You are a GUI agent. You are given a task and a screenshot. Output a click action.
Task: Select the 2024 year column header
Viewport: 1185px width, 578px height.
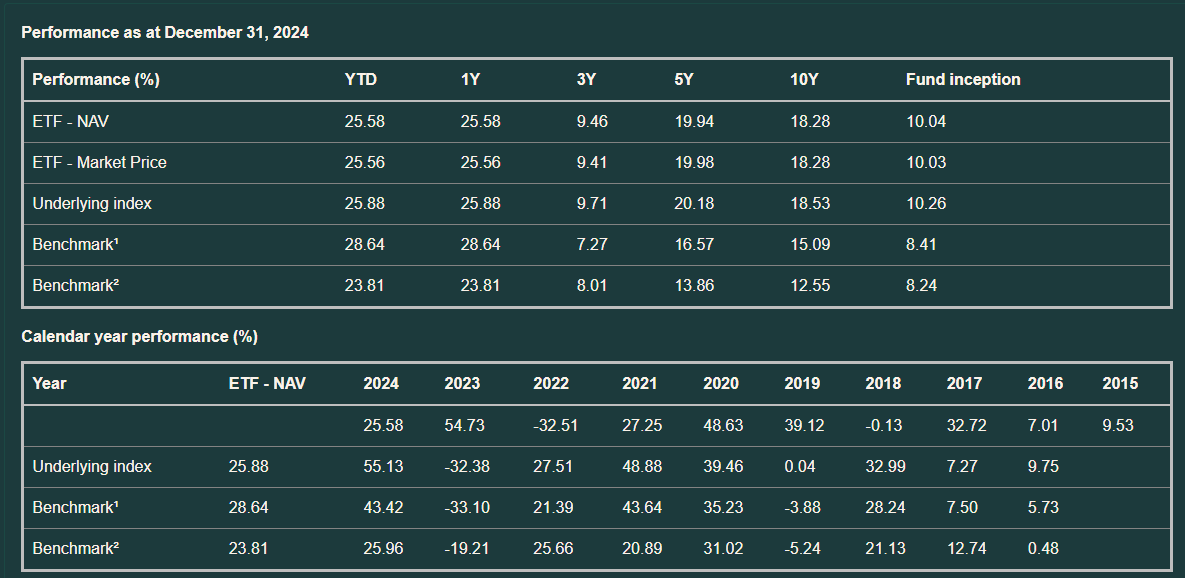click(x=381, y=383)
